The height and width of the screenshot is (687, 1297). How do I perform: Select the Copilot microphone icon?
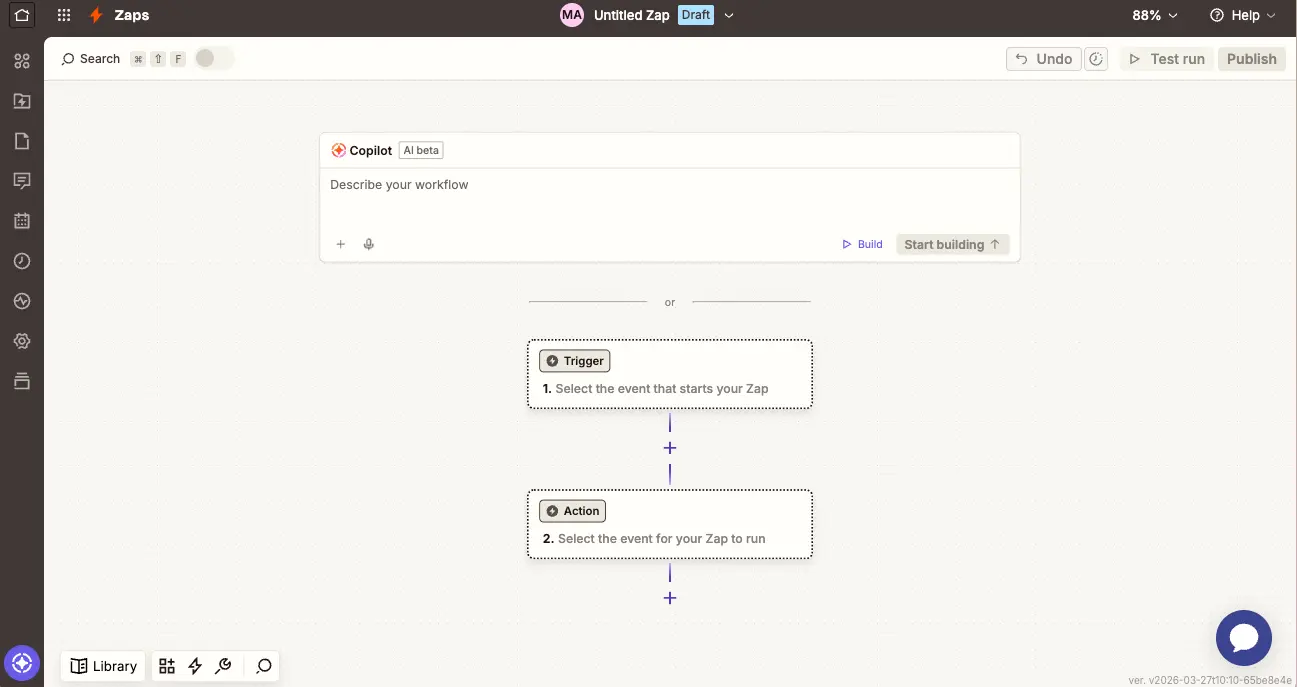(368, 243)
